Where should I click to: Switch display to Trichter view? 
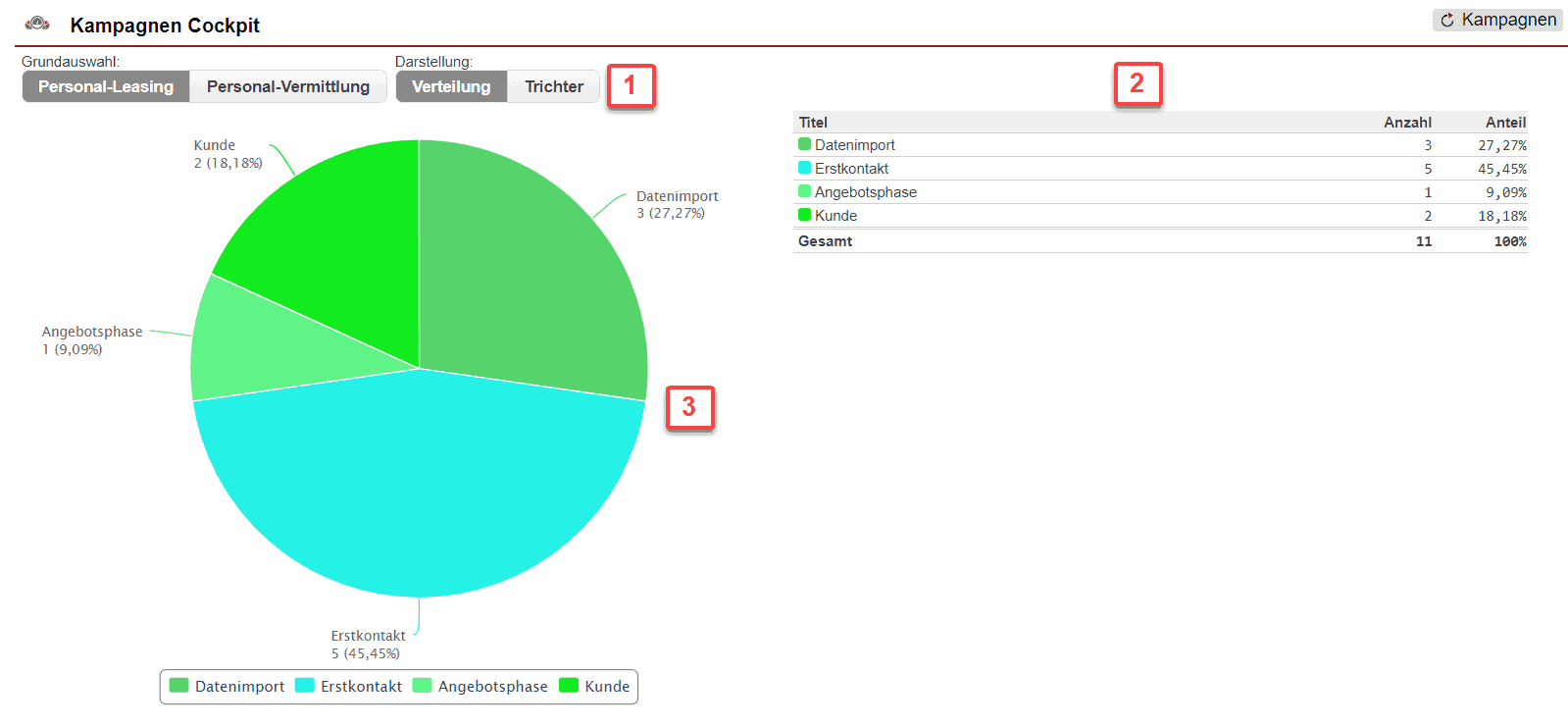click(x=553, y=86)
